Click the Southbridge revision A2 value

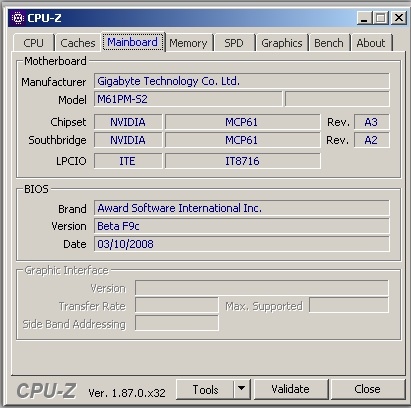(371, 140)
